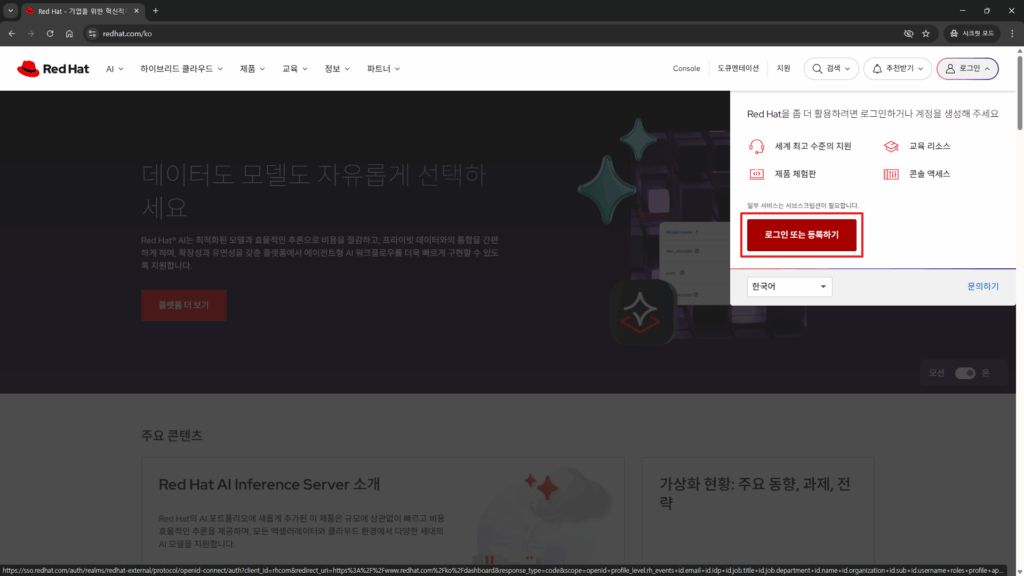
Task: Open the 제품 navigation menu
Action: pyautogui.click(x=252, y=69)
